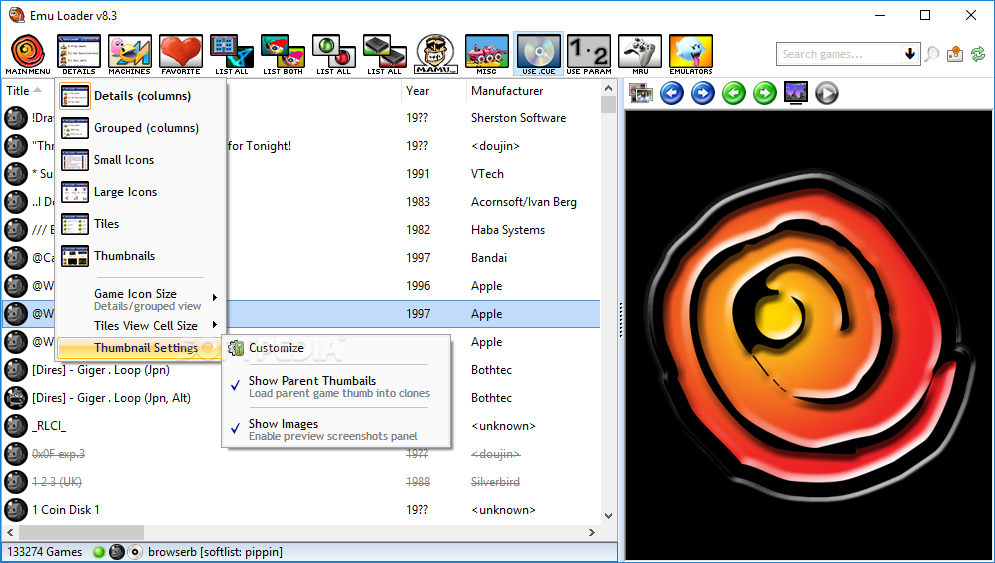Select the 1 Coin Disk 1 row
Viewport: 995px width, 563px height.
coord(301,510)
